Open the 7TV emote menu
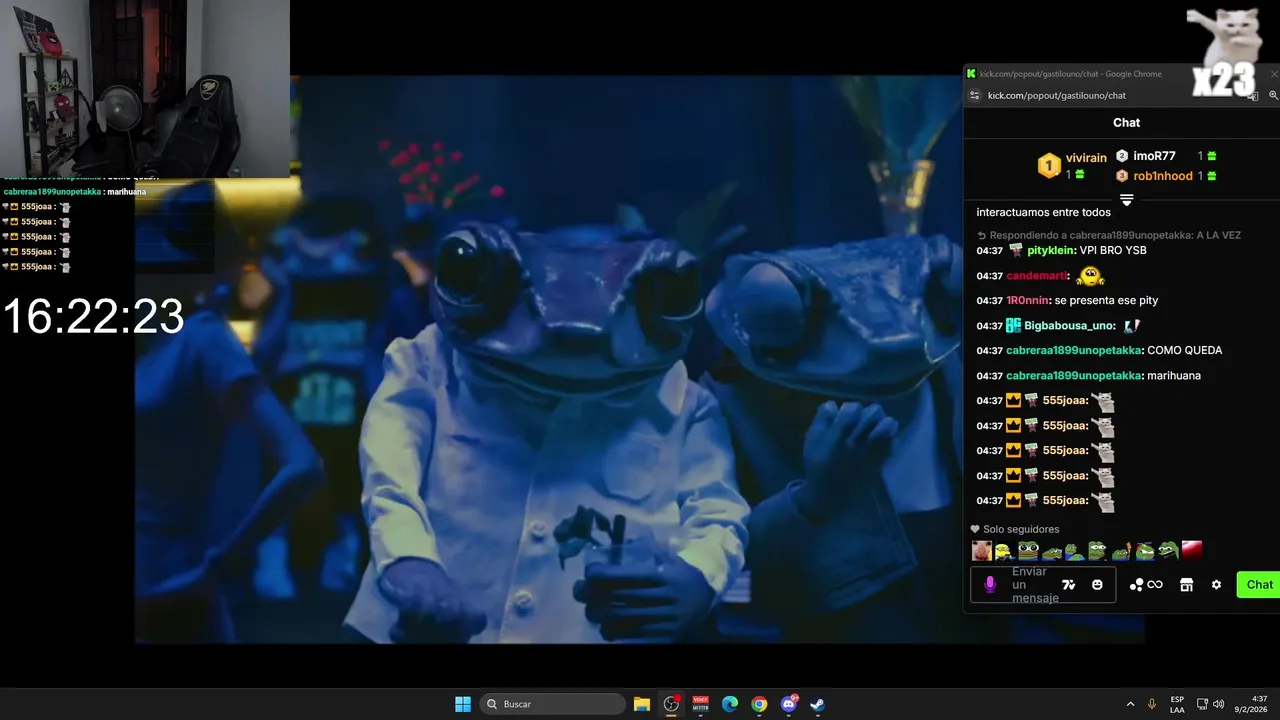This screenshot has width=1280, height=720. (1068, 585)
